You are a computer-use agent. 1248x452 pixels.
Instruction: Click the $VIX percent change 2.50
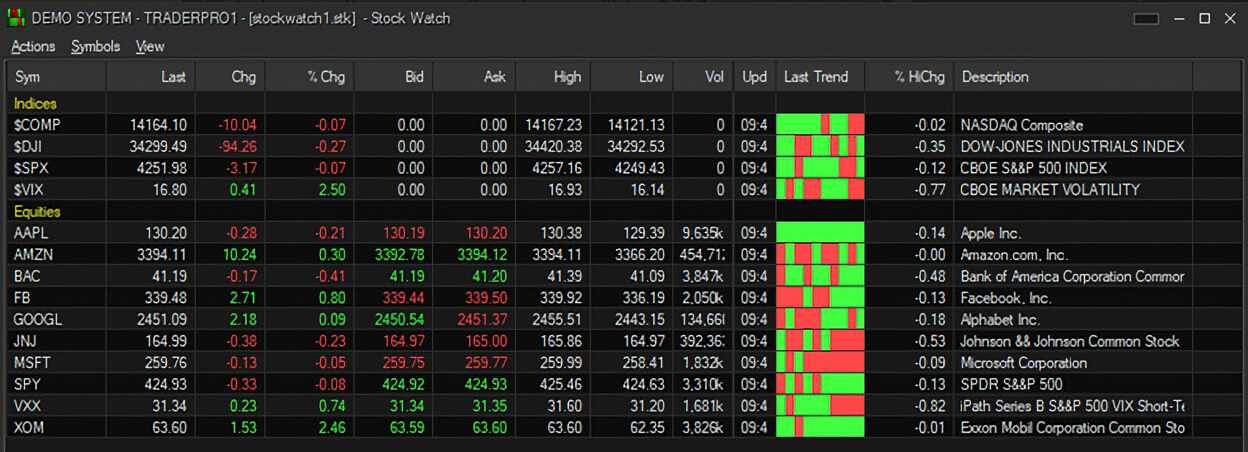click(331, 190)
